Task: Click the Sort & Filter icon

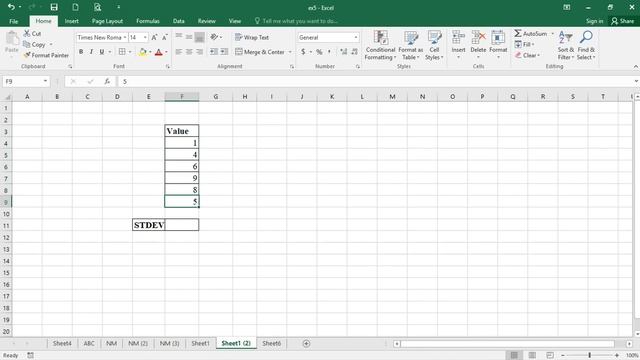Action: click(x=566, y=38)
